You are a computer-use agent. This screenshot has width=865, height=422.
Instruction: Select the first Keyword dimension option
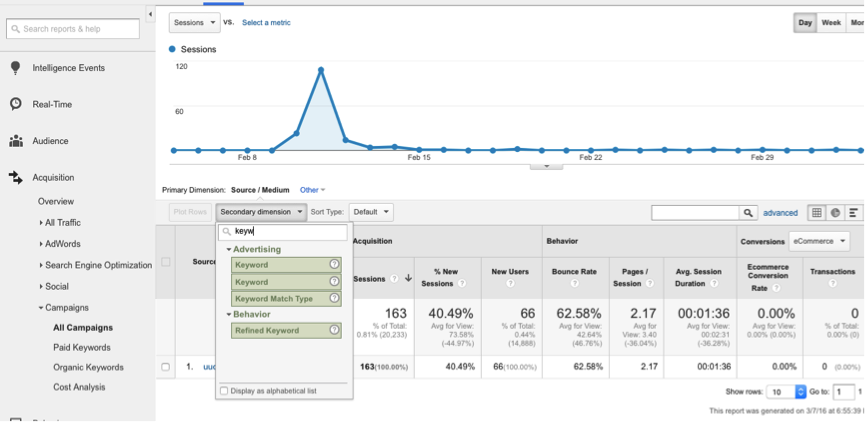[286, 265]
